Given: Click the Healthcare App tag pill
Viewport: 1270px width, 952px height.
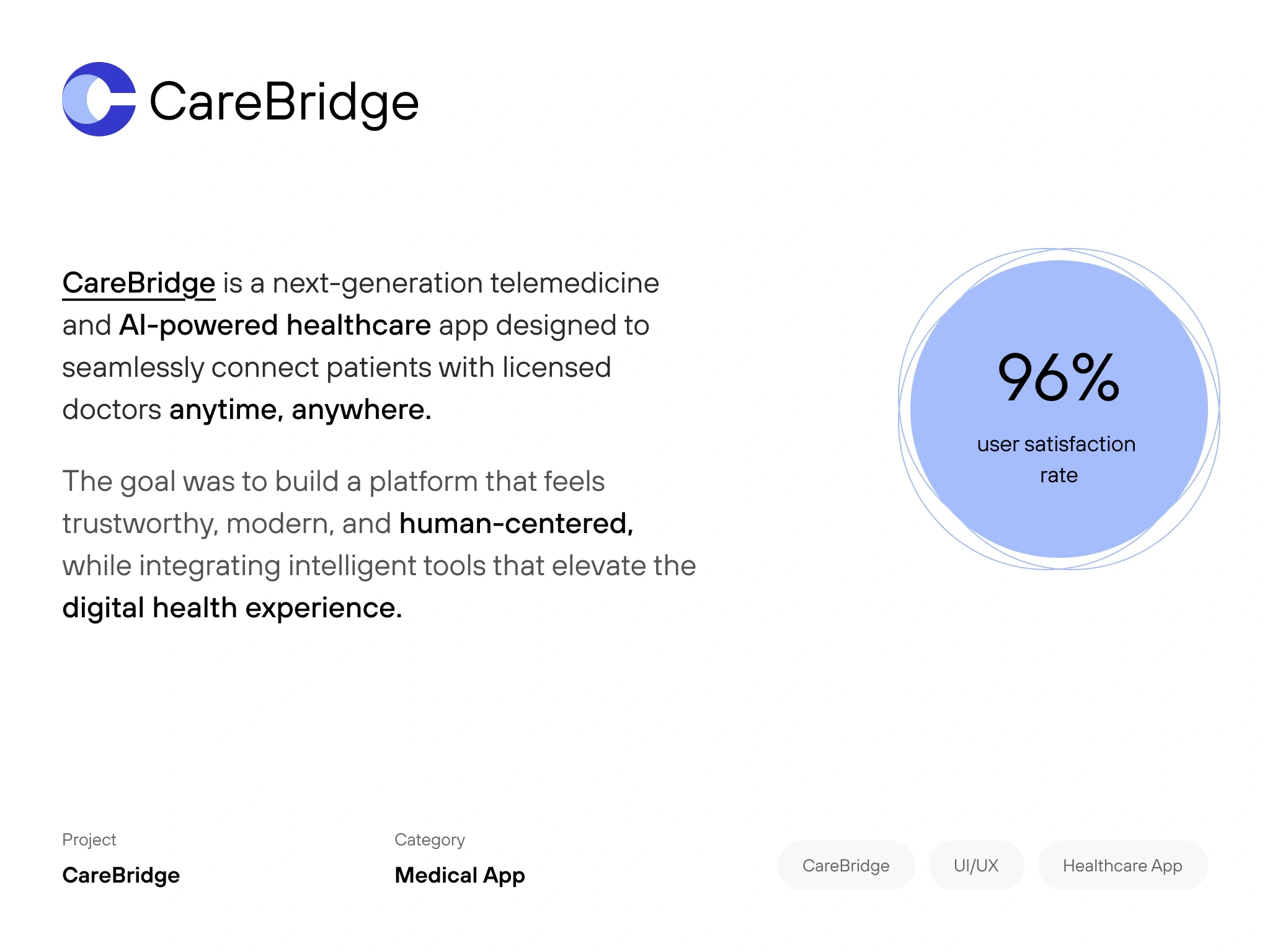Looking at the screenshot, I should point(1122,865).
